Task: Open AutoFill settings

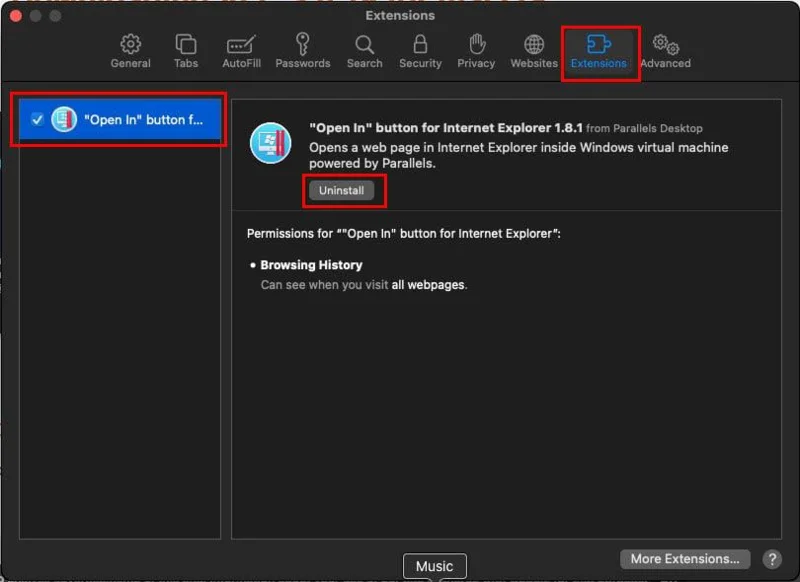Action: click(x=241, y=51)
